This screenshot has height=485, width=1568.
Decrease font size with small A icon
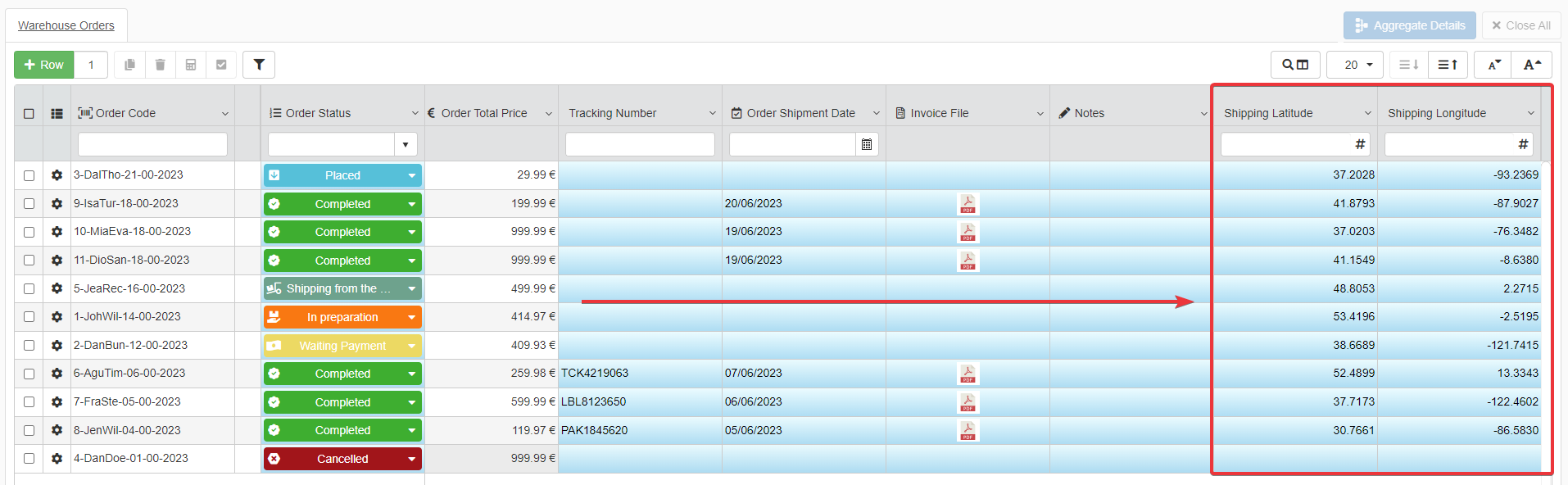click(1494, 65)
